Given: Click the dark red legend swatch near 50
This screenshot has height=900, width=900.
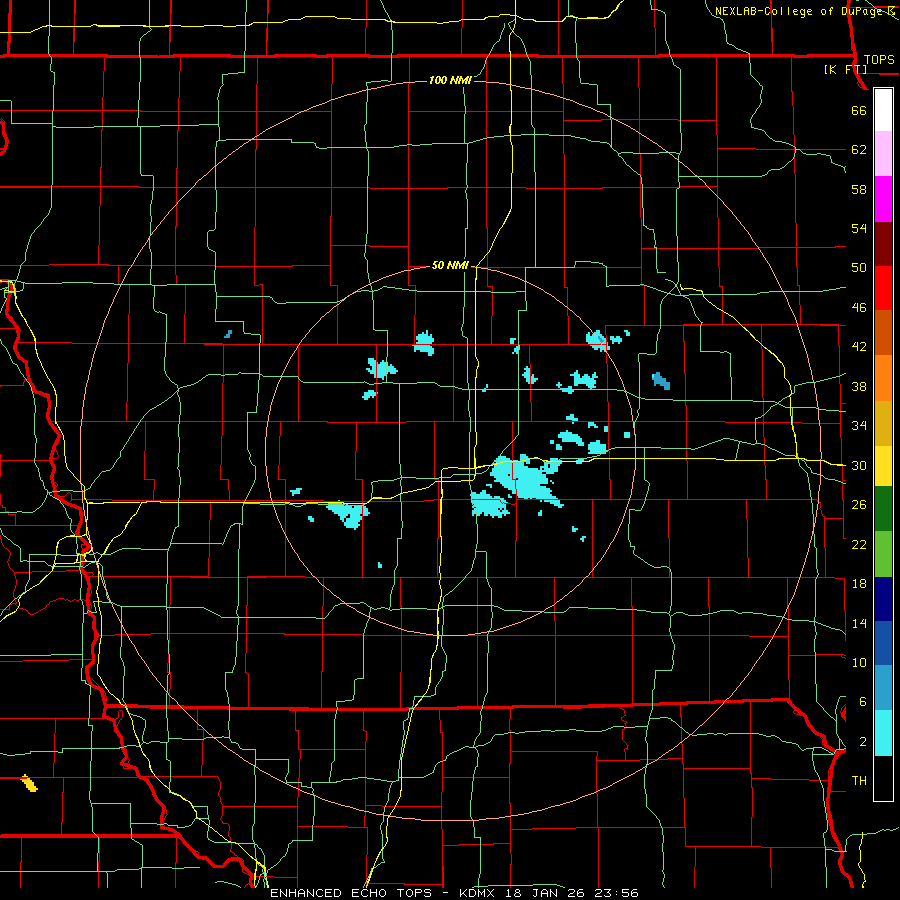Looking at the screenshot, I should click(883, 244).
